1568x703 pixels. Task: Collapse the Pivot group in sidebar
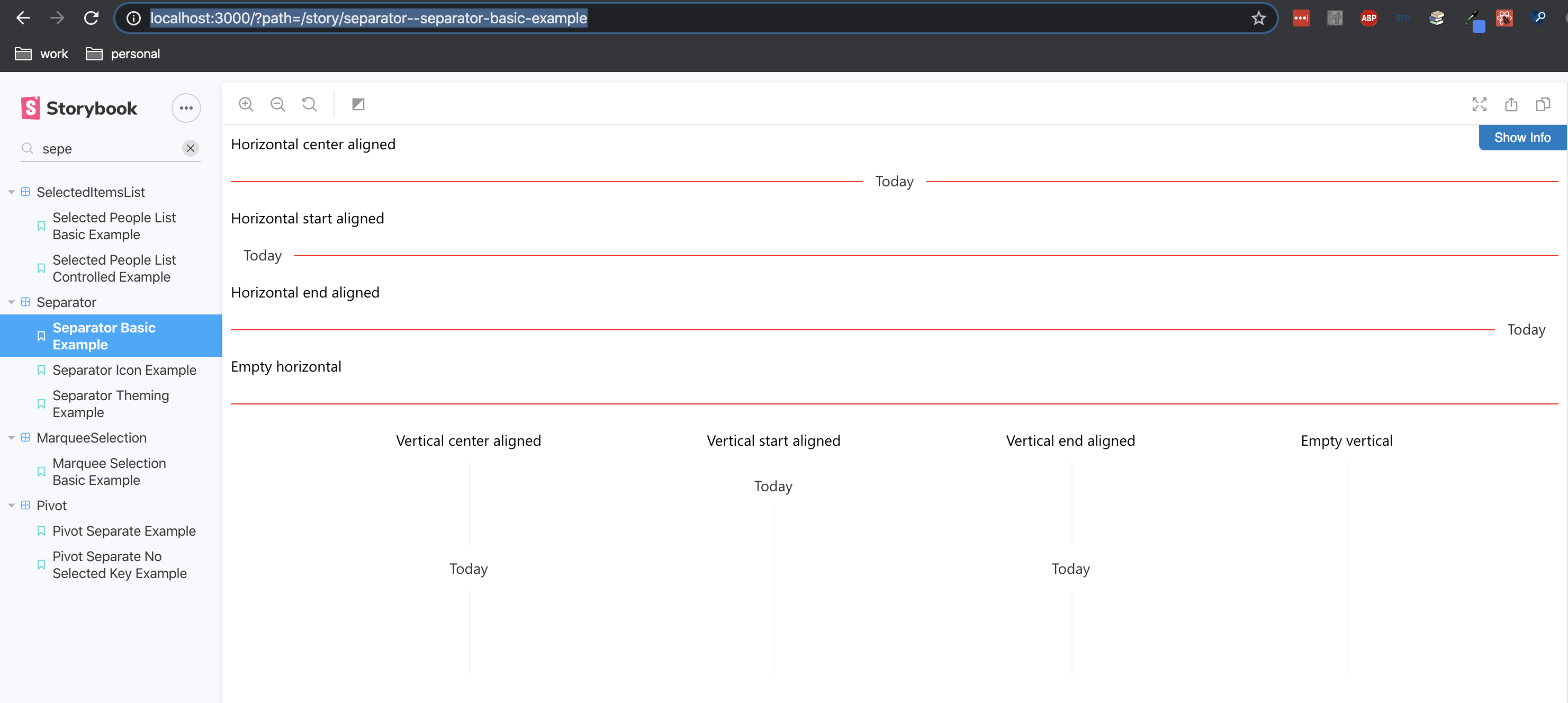click(x=11, y=505)
